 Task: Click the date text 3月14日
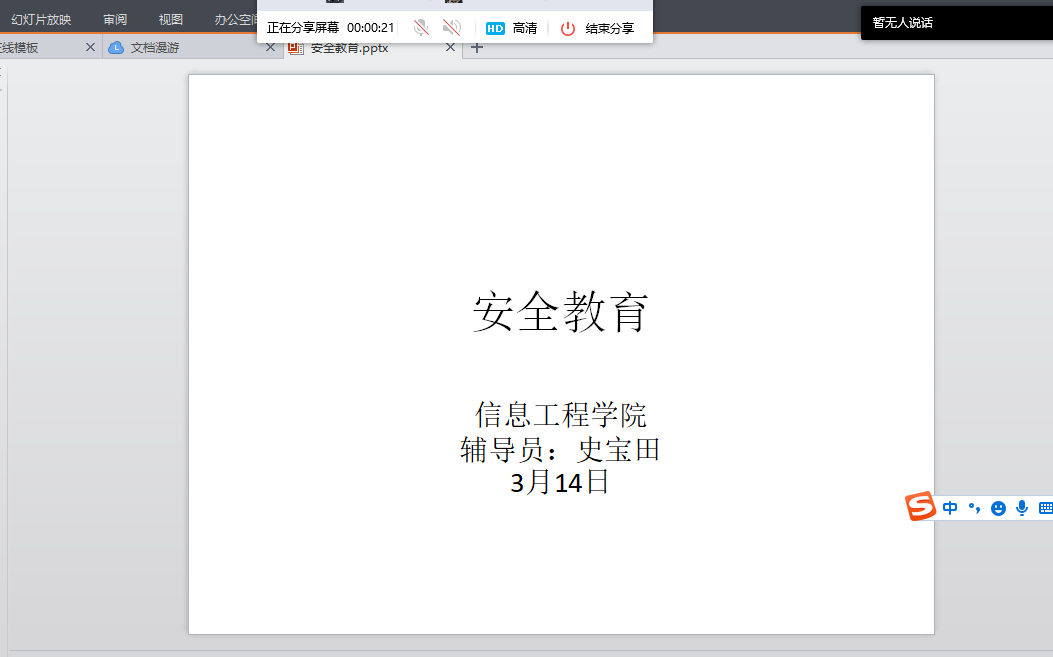[559, 482]
